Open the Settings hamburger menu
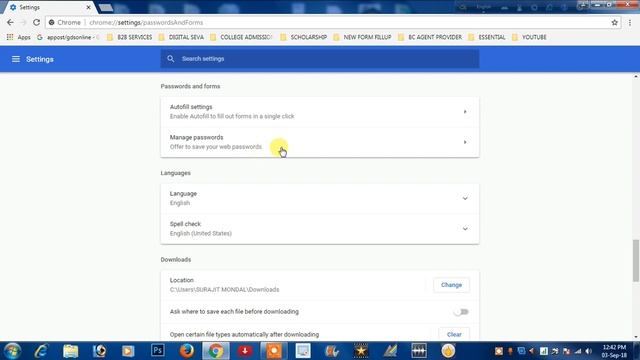The image size is (640, 360). click(16, 59)
